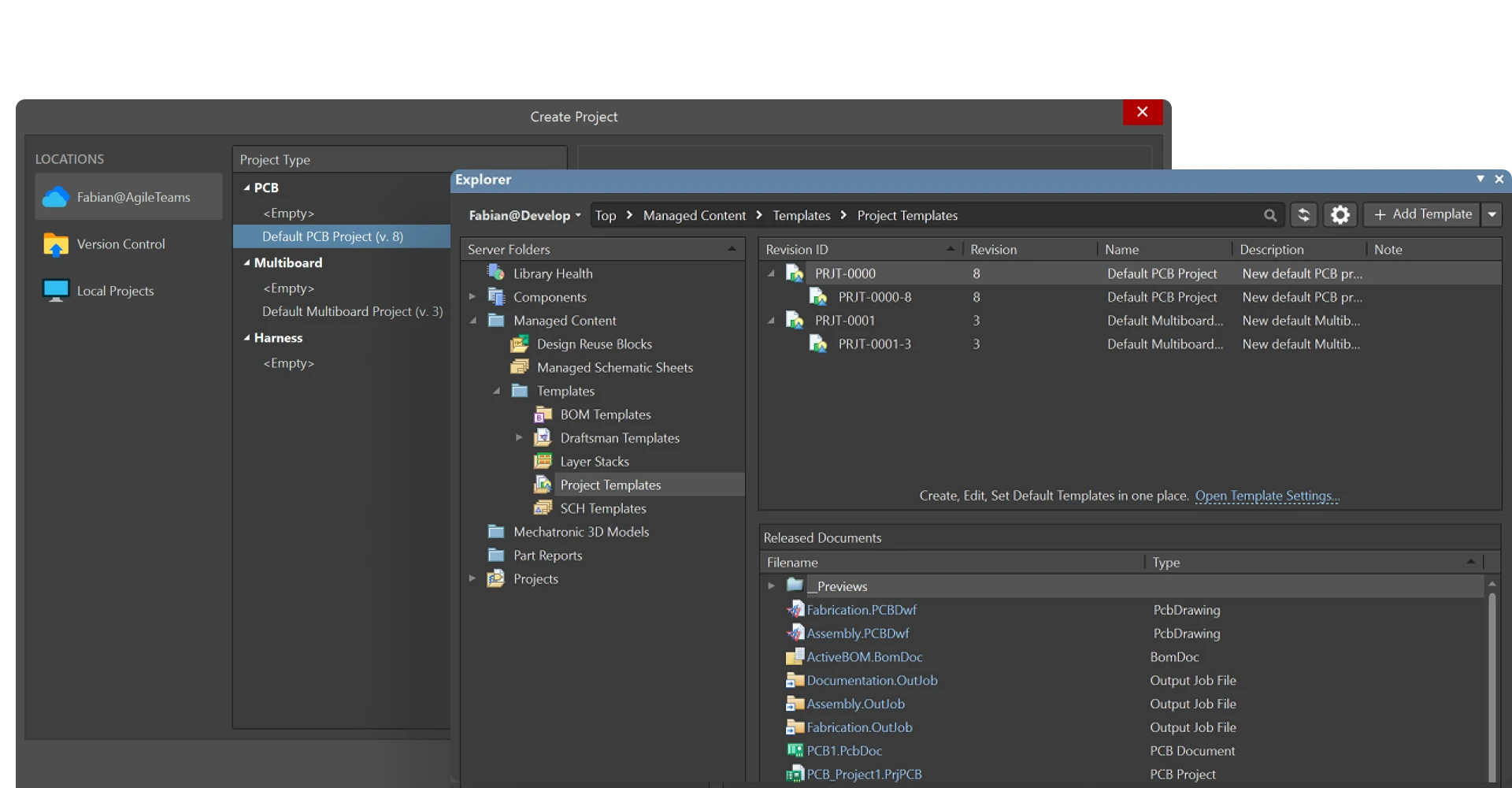Collapse the PRJT-0001 revision row
The width and height of the screenshot is (1512, 788).
[x=771, y=321]
